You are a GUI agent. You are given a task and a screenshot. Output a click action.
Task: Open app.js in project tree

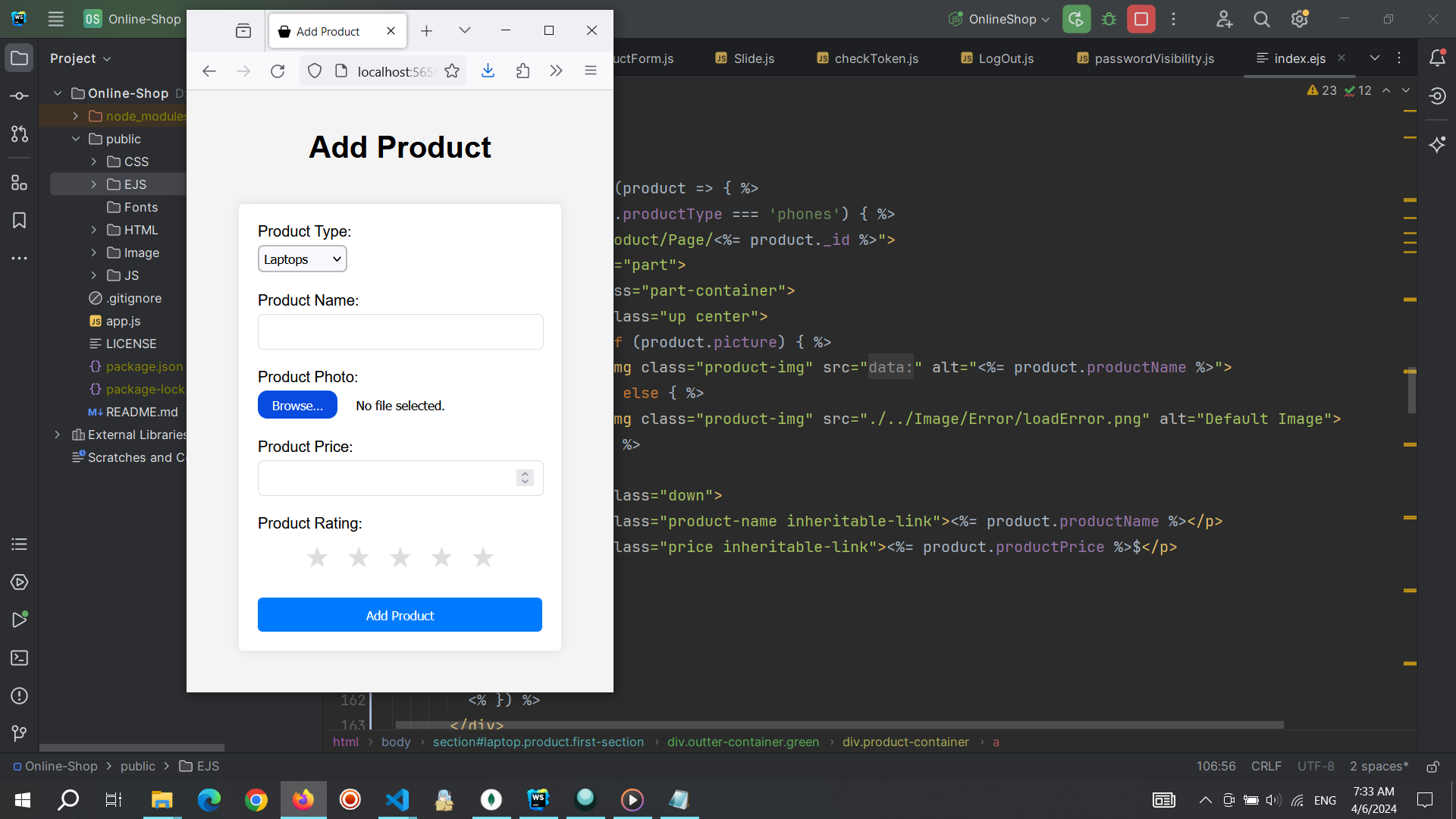tap(123, 321)
